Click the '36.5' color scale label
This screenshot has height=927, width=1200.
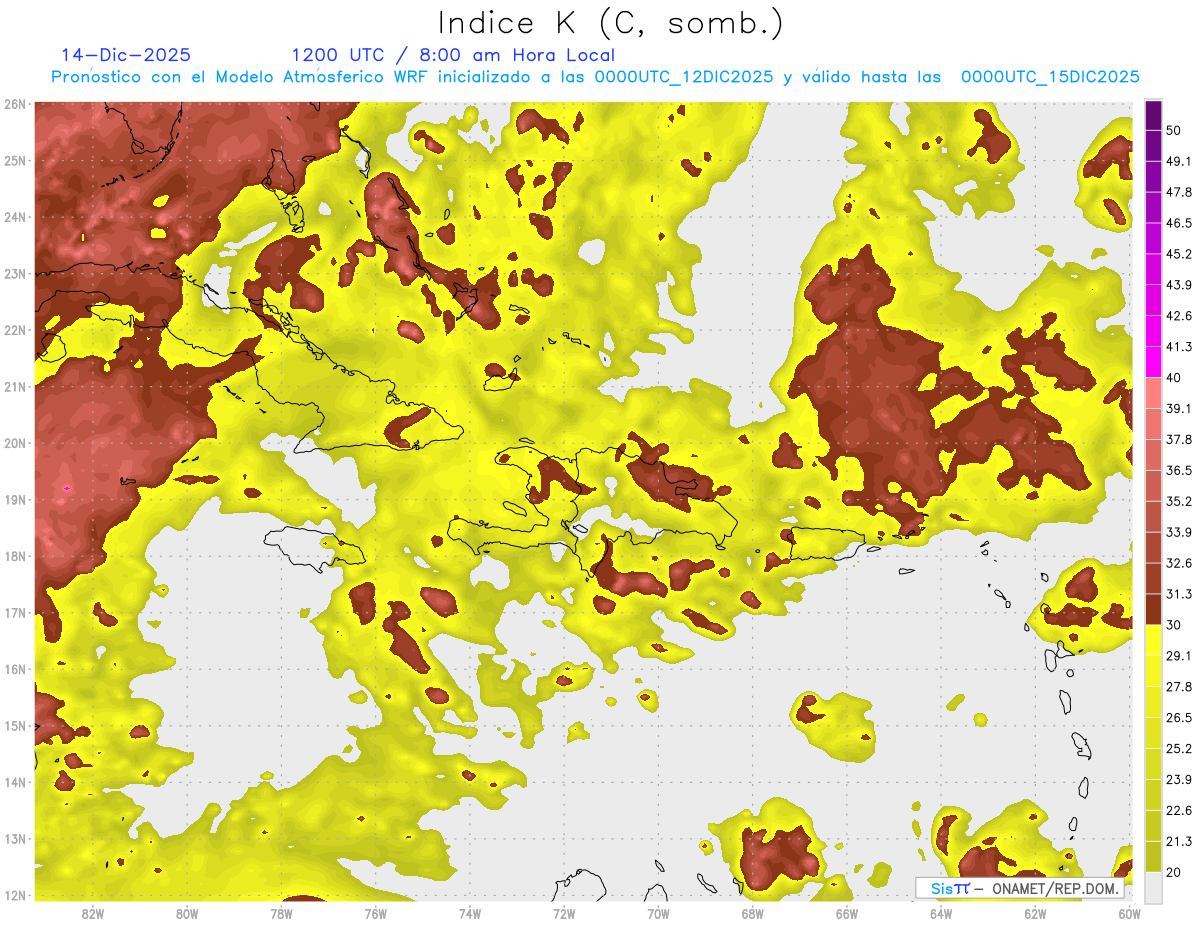point(1180,470)
